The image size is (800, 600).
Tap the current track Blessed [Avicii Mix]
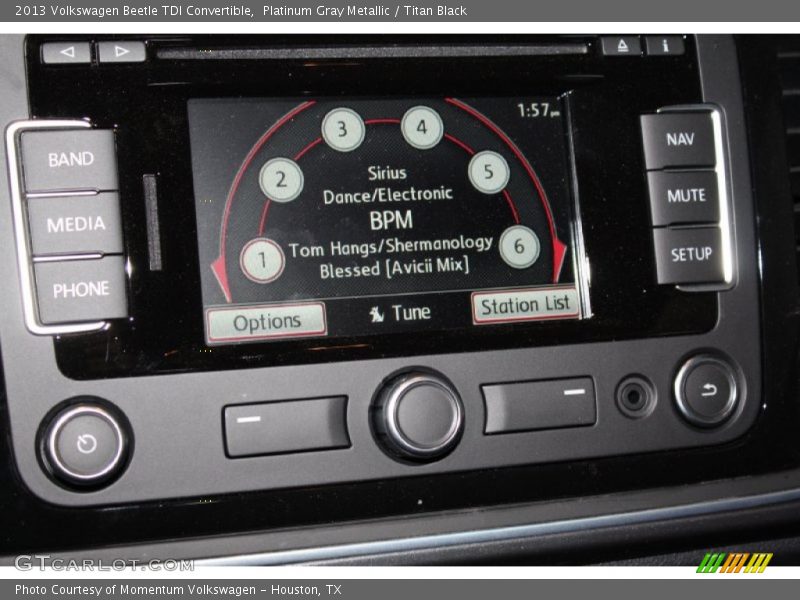pyautogui.click(x=395, y=267)
